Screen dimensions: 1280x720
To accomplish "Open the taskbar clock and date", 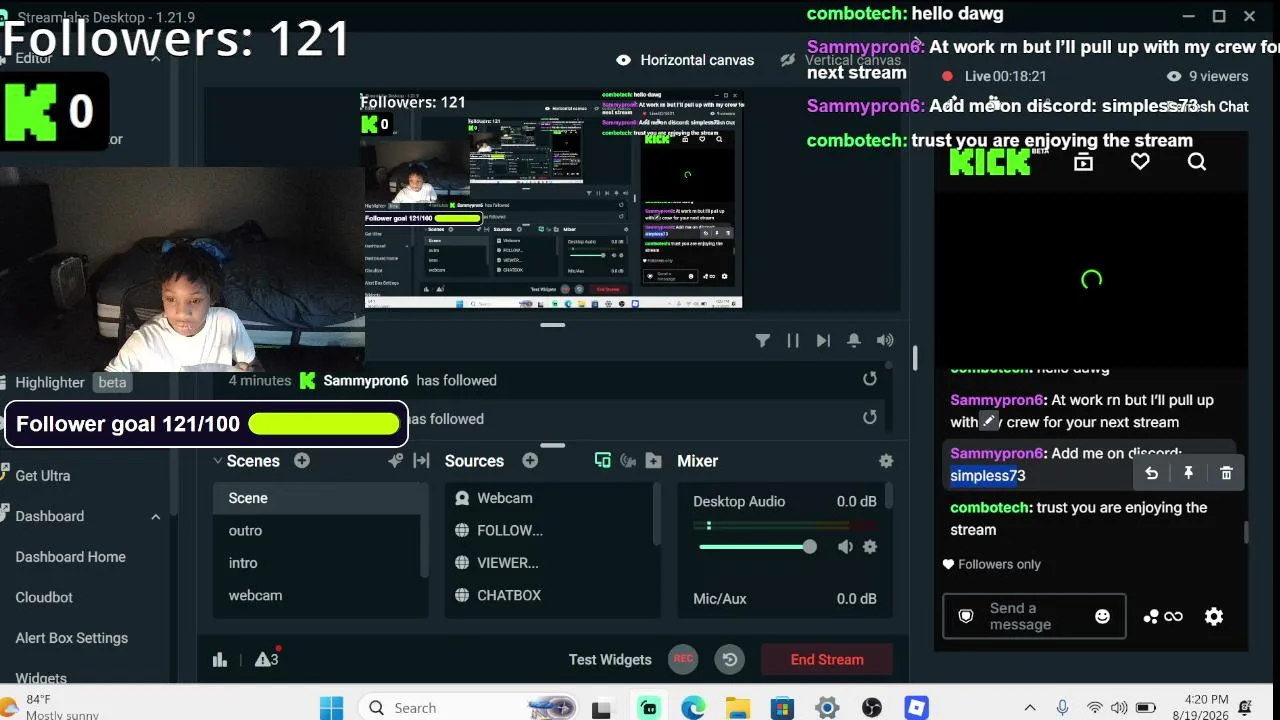I will tap(1205, 707).
